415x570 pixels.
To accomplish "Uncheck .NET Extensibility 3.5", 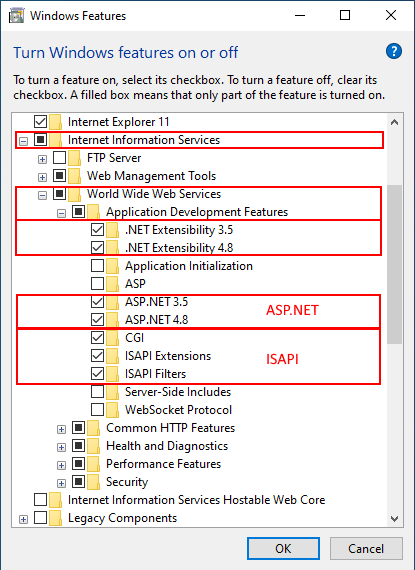I will tap(97, 229).
